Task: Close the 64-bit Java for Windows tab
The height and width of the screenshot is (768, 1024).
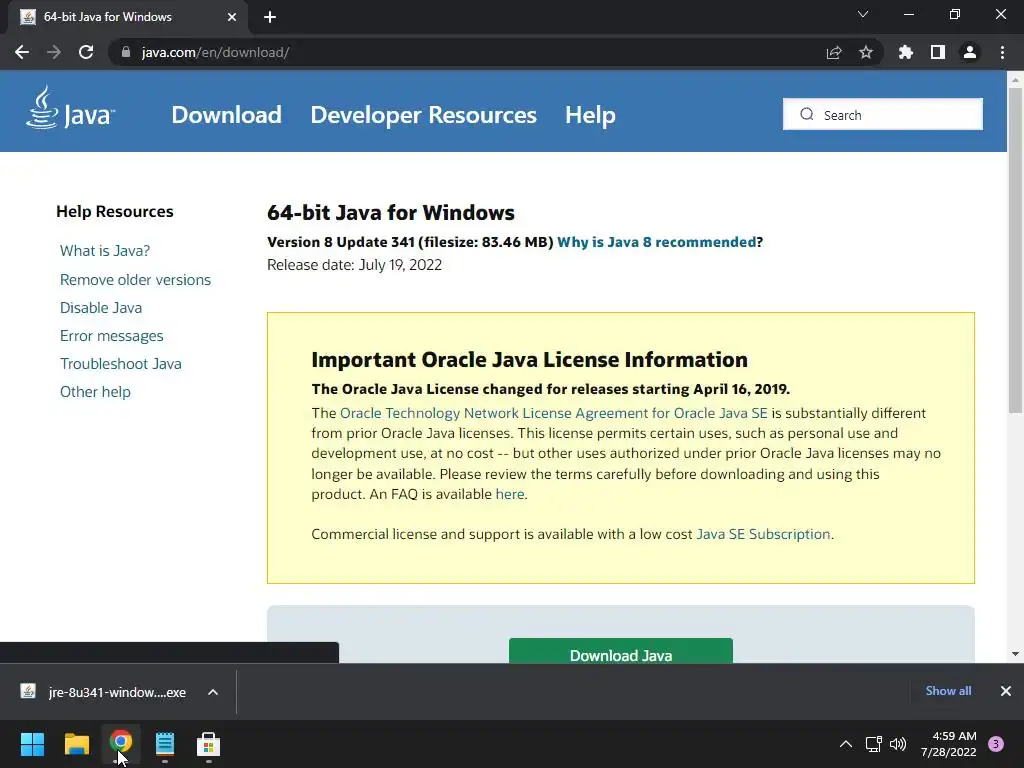Action: click(x=232, y=17)
